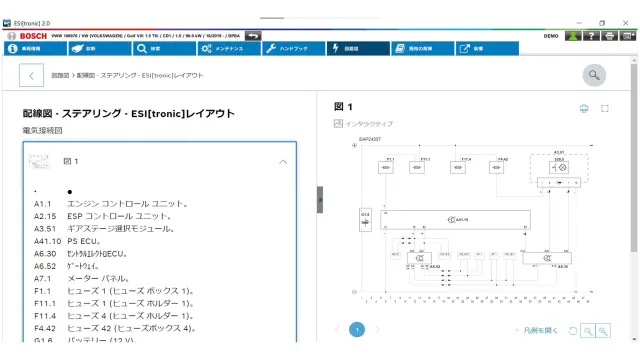This screenshot has height=360, width=640.
Task: Click the F11.4 fuse symbol in the diagram
Action: click(x=458, y=167)
